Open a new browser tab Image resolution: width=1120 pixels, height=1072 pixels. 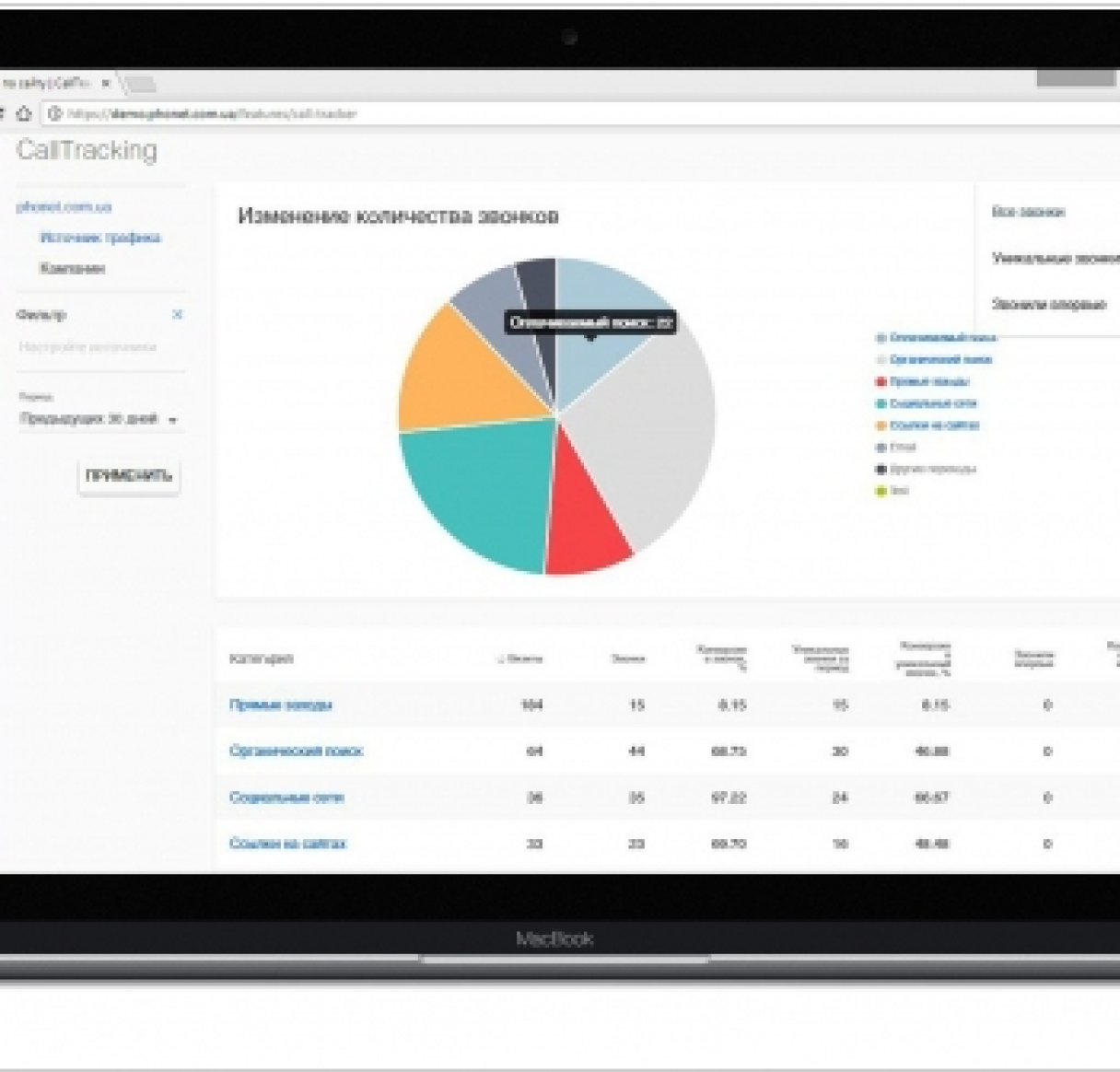tap(139, 85)
